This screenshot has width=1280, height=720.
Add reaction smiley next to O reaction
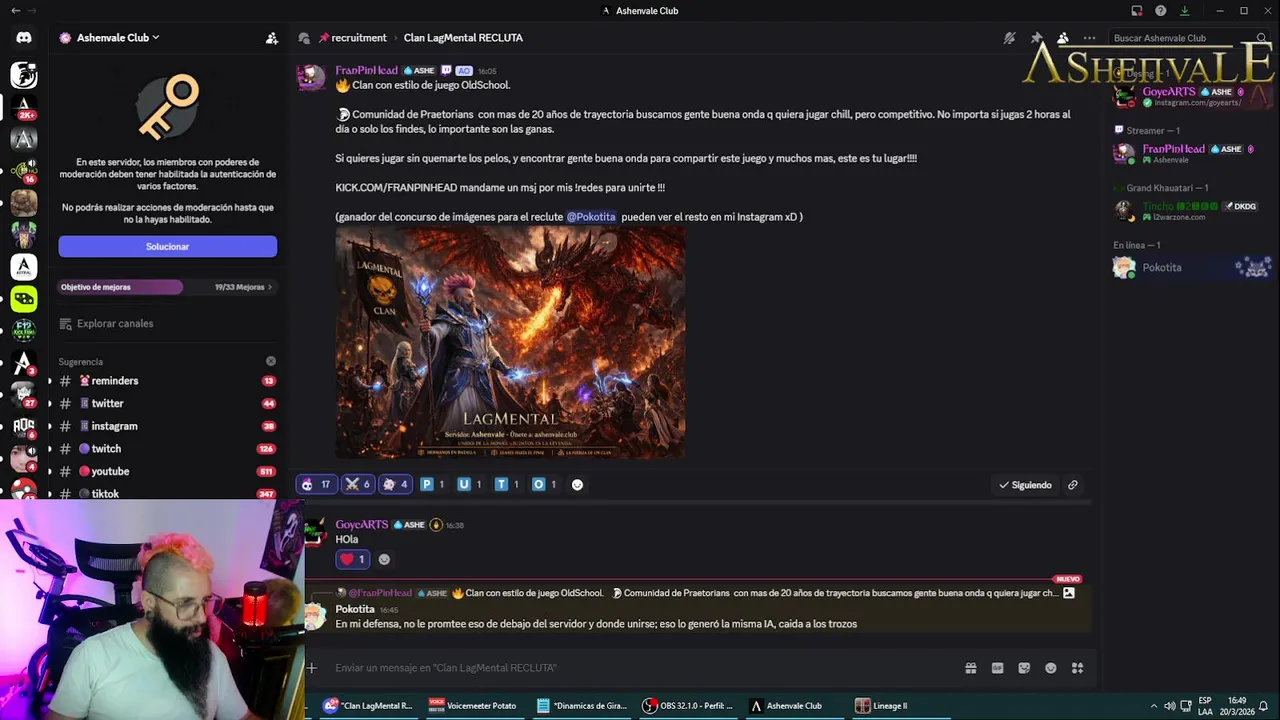tap(577, 484)
